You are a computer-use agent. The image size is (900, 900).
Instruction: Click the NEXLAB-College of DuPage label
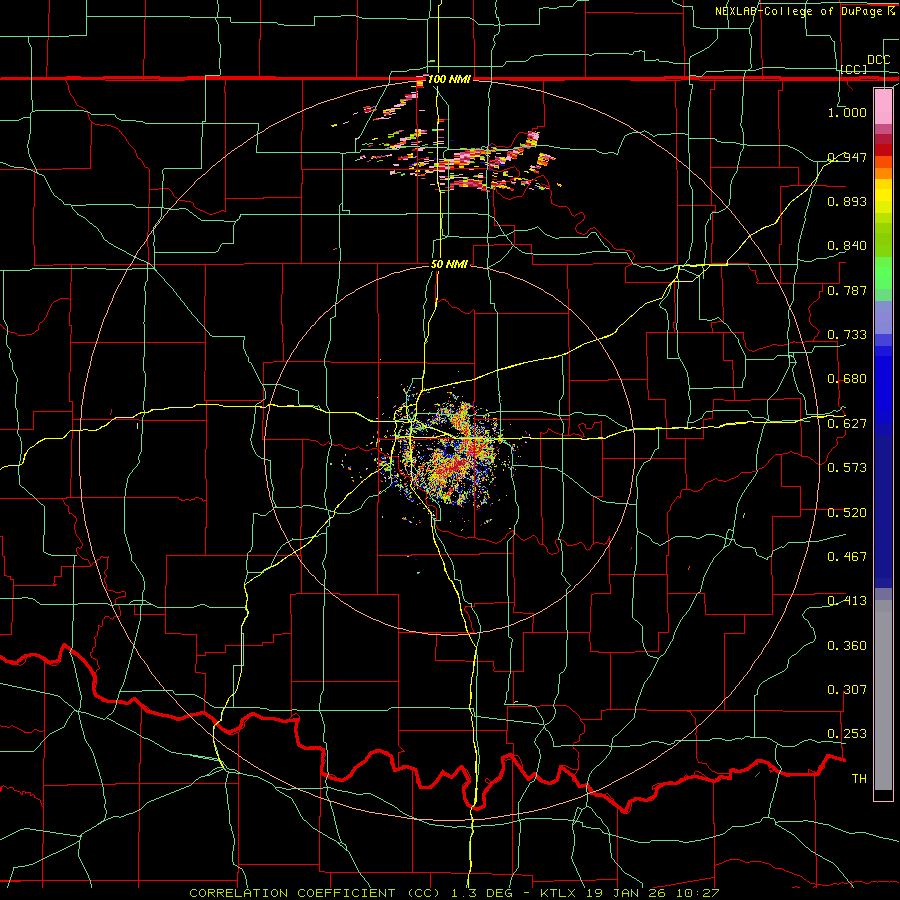[798, 11]
